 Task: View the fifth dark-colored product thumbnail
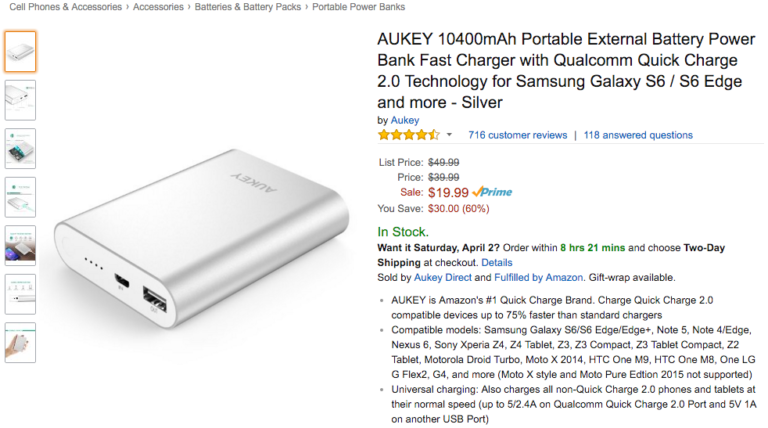[x=20, y=245]
